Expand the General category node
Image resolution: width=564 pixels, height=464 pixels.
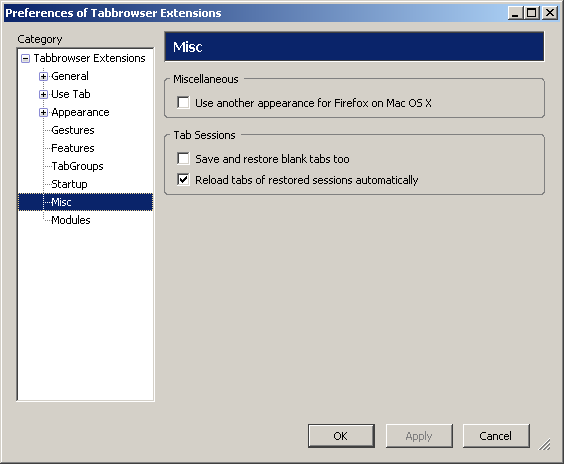[44, 76]
